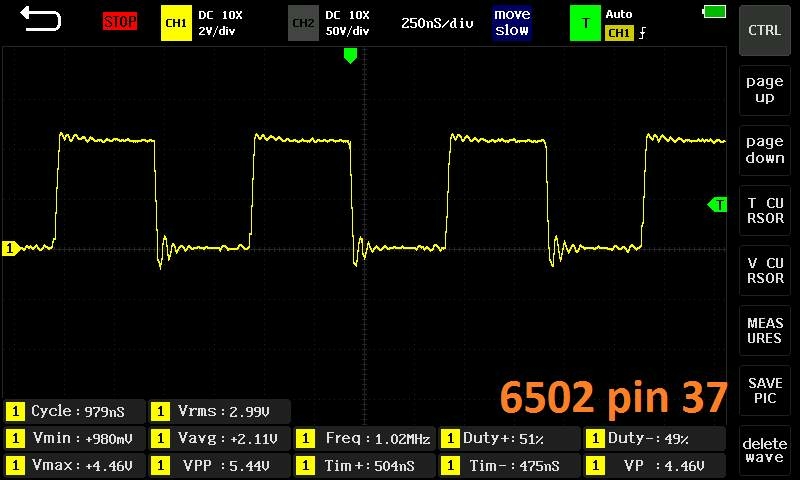
Task: Select the horizontal trigger position marker
Action: 350,56
